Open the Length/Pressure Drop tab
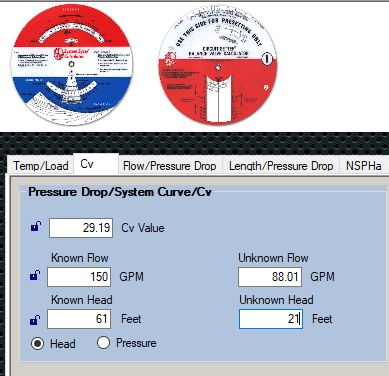The height and width of the screenshot is (376, 389). (281, 166)
